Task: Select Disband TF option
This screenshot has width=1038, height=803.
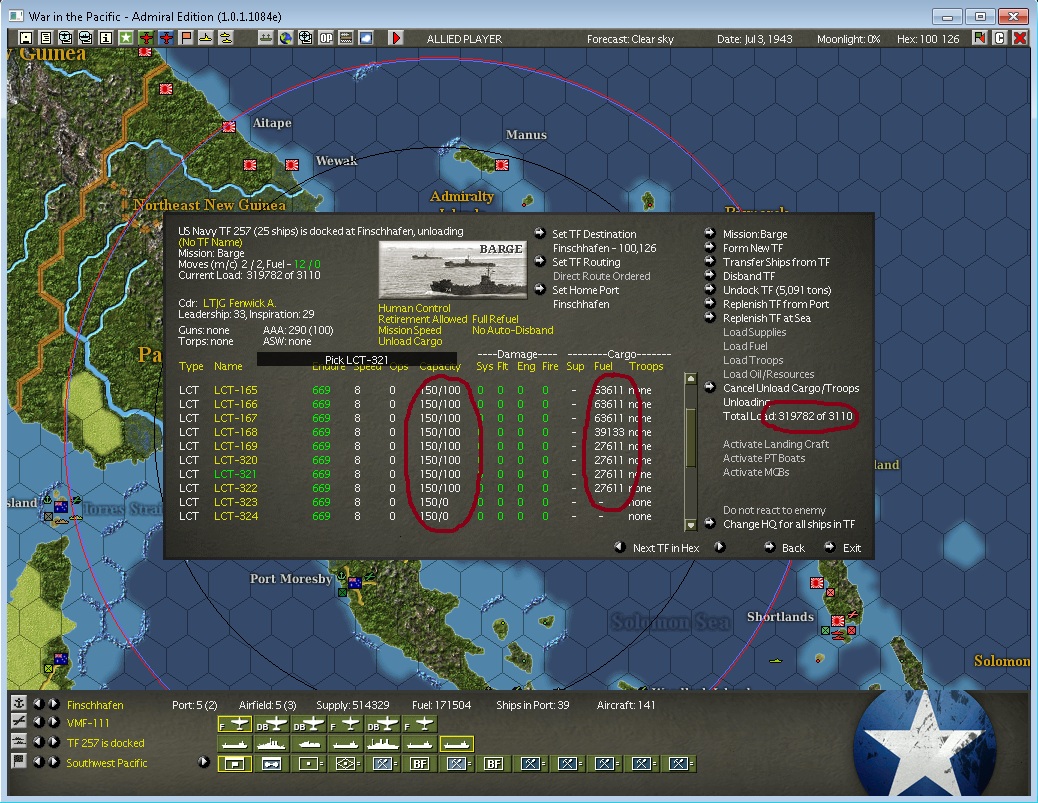Action: [749, 276]
